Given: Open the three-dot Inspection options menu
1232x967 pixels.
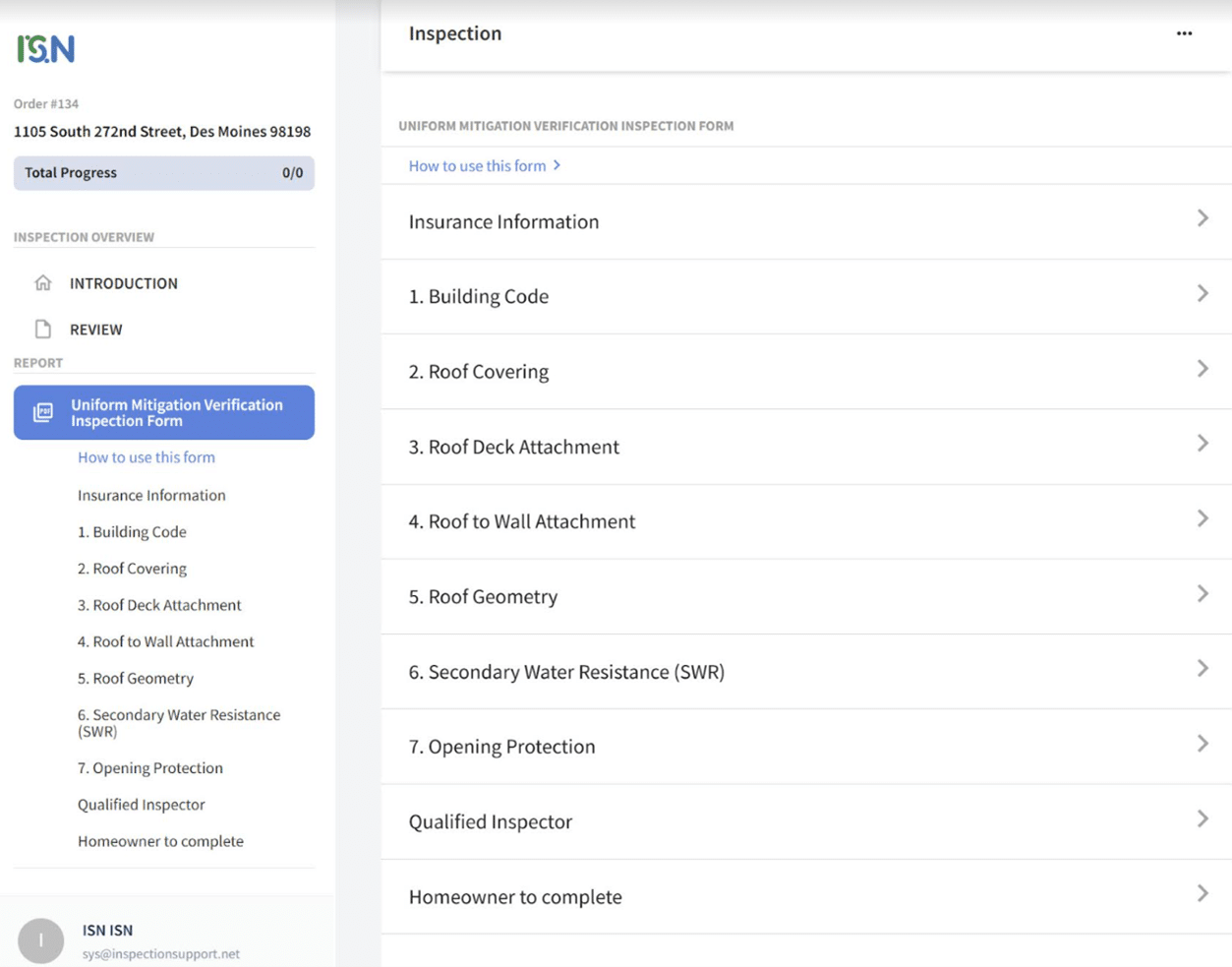Looking at the screenshot, I should [1184, 33].
